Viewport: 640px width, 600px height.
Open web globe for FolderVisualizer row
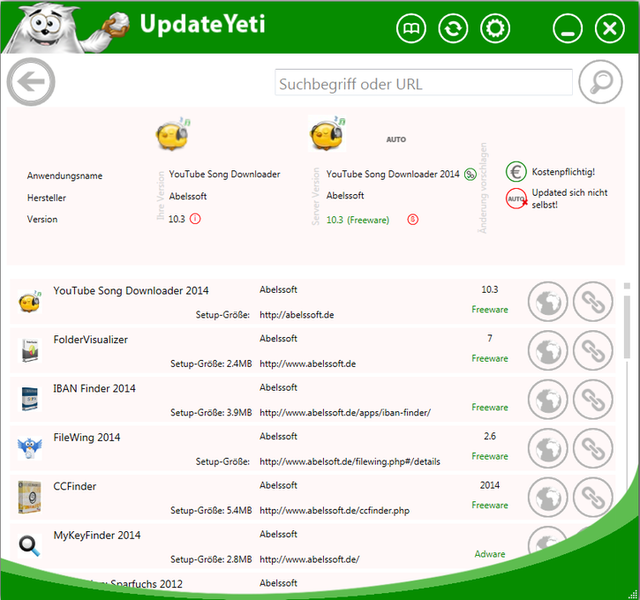point(548,351)
